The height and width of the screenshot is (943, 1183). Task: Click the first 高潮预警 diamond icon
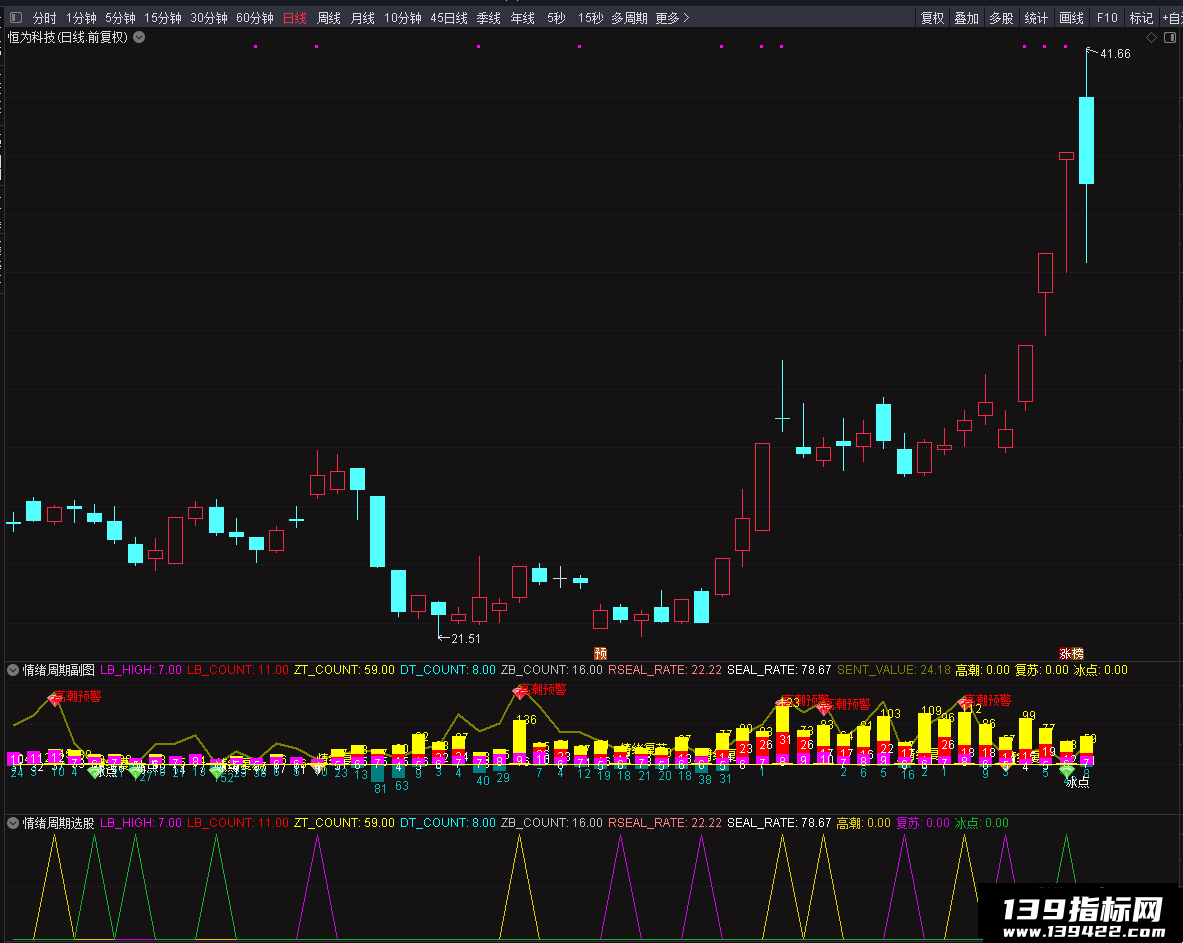pyautogui.click(x=55, y=699)
